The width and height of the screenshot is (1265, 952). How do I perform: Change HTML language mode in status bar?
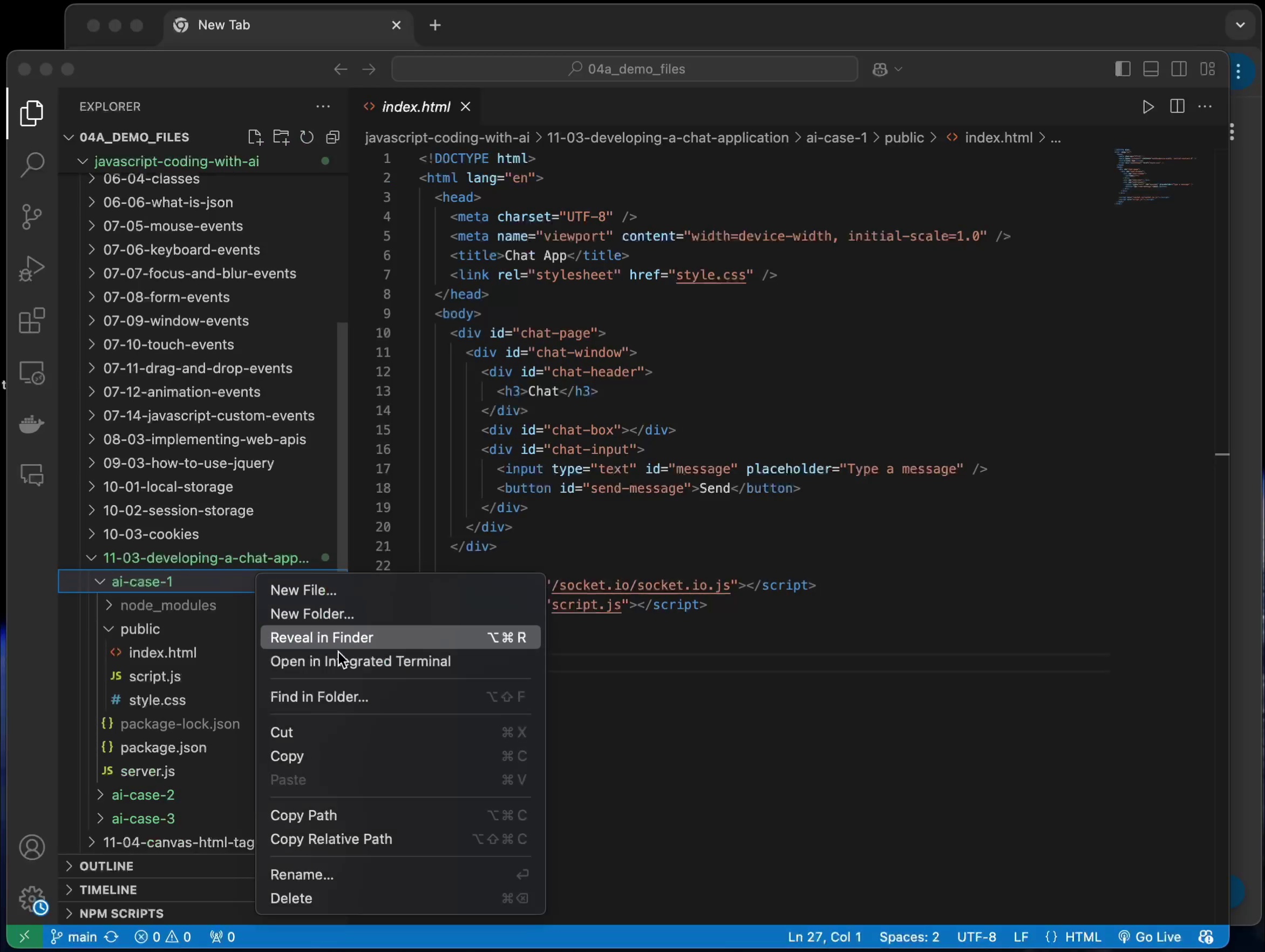(1083, 936)
